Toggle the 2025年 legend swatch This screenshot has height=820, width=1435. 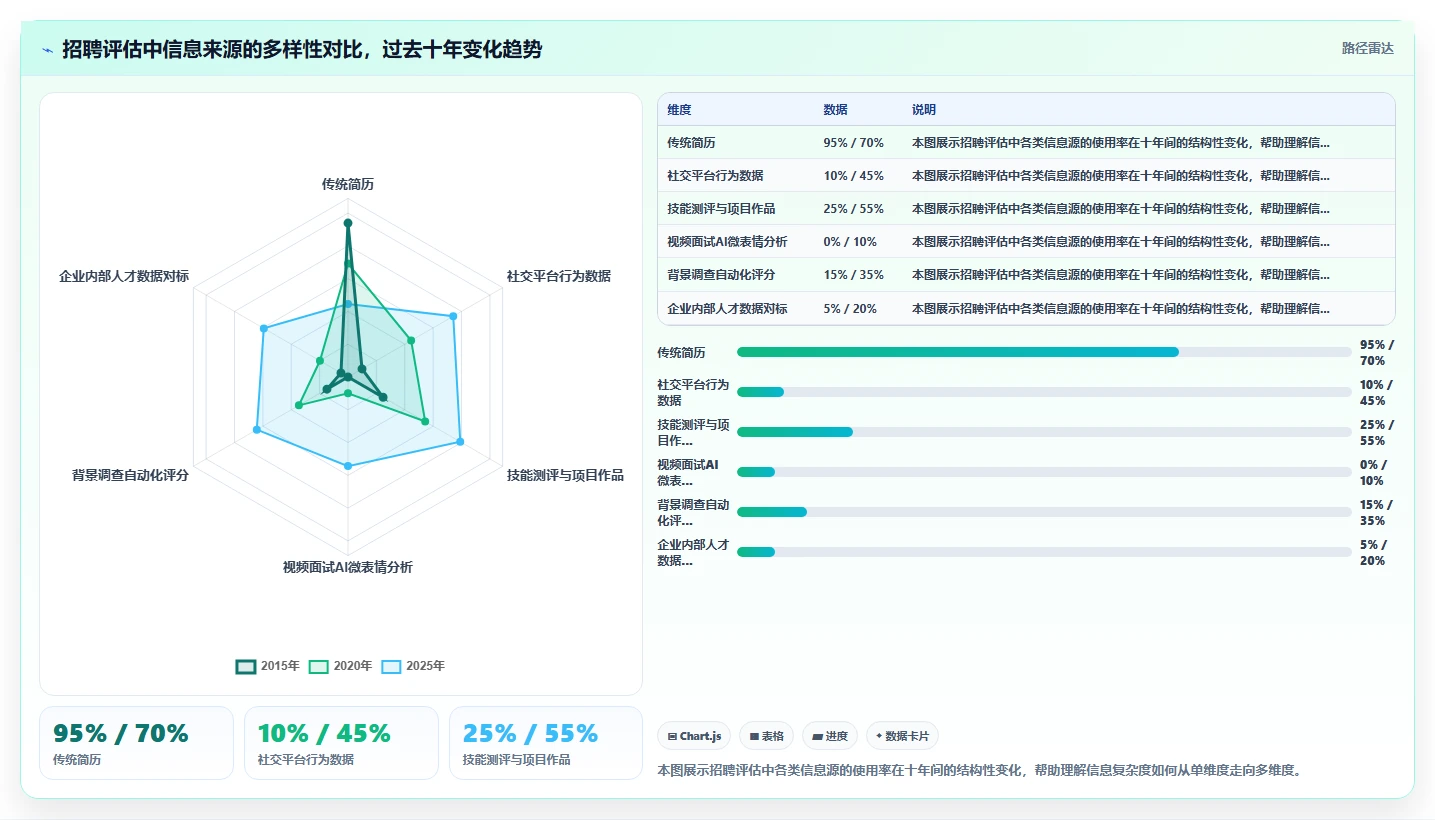pyautogui.click(x=392, y=666)
